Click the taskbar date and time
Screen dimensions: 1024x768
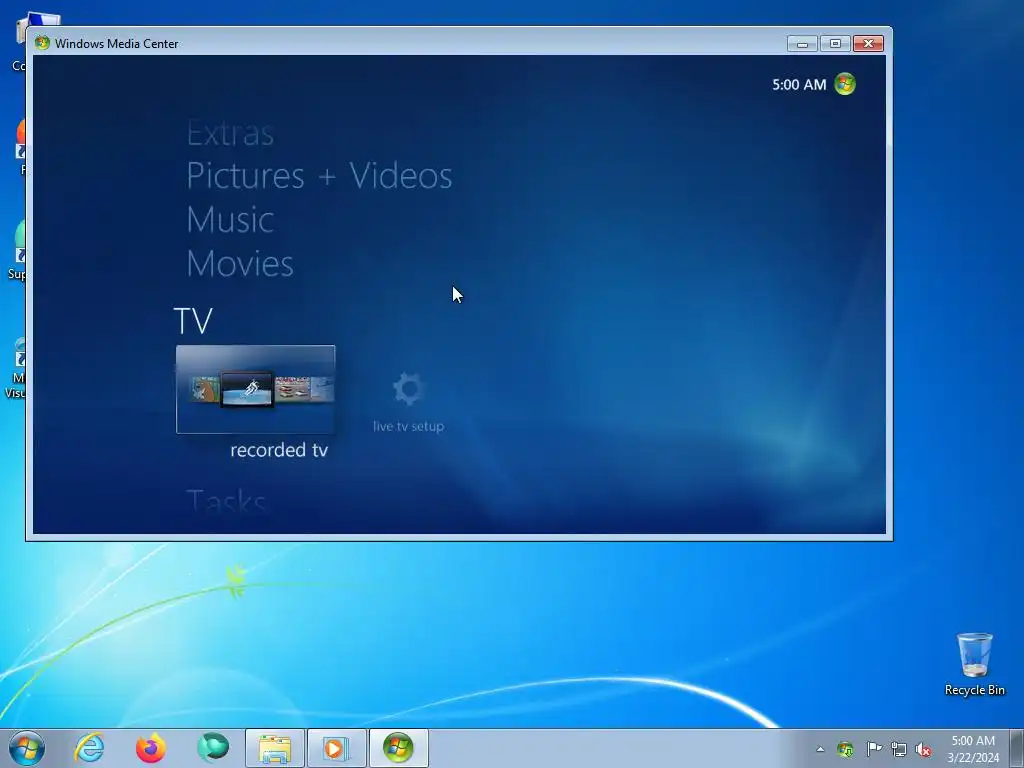973,749
